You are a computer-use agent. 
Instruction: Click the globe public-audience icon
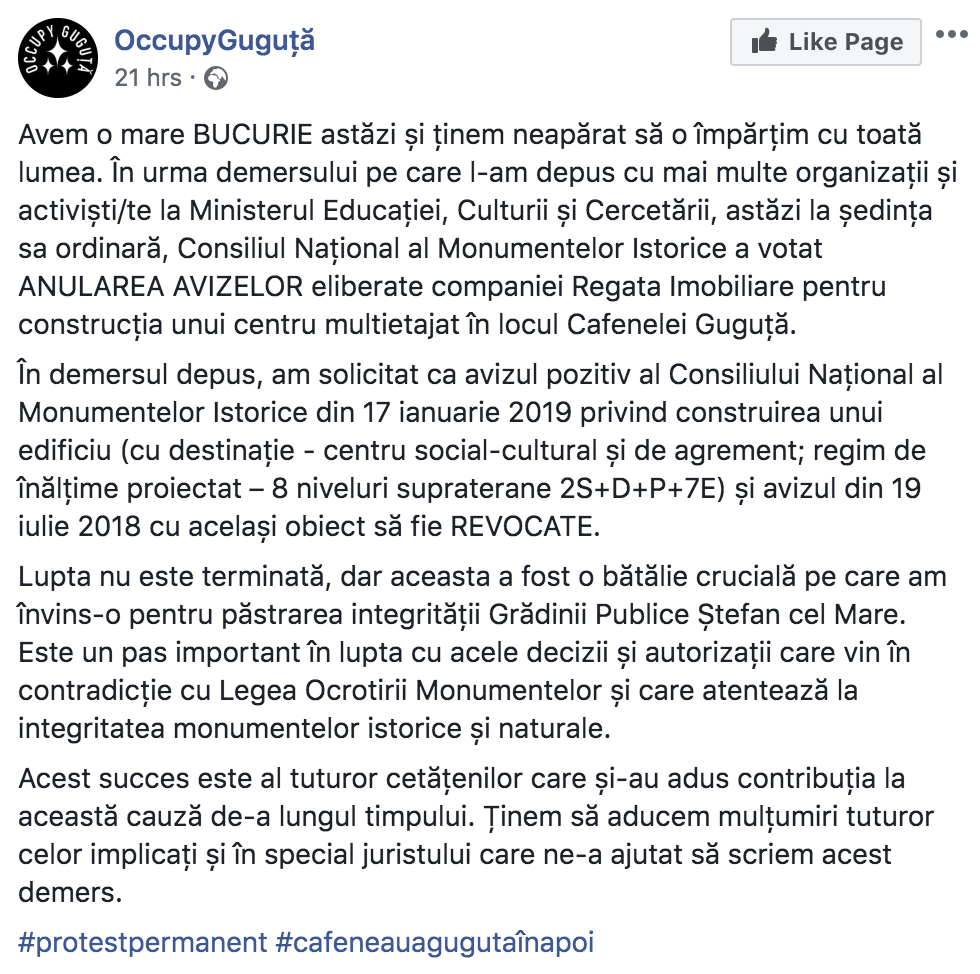coord(216,78)
